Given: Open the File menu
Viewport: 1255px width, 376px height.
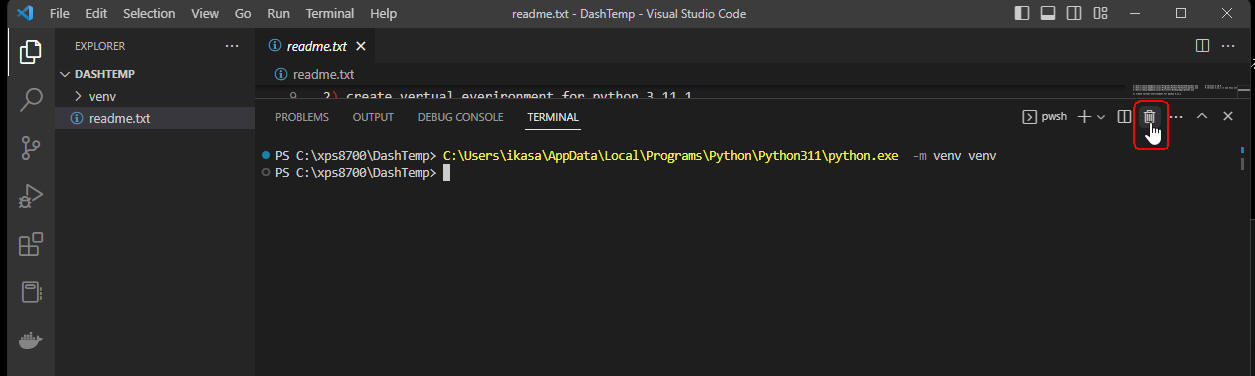Looking at the screenshot, I should [59, 14].
